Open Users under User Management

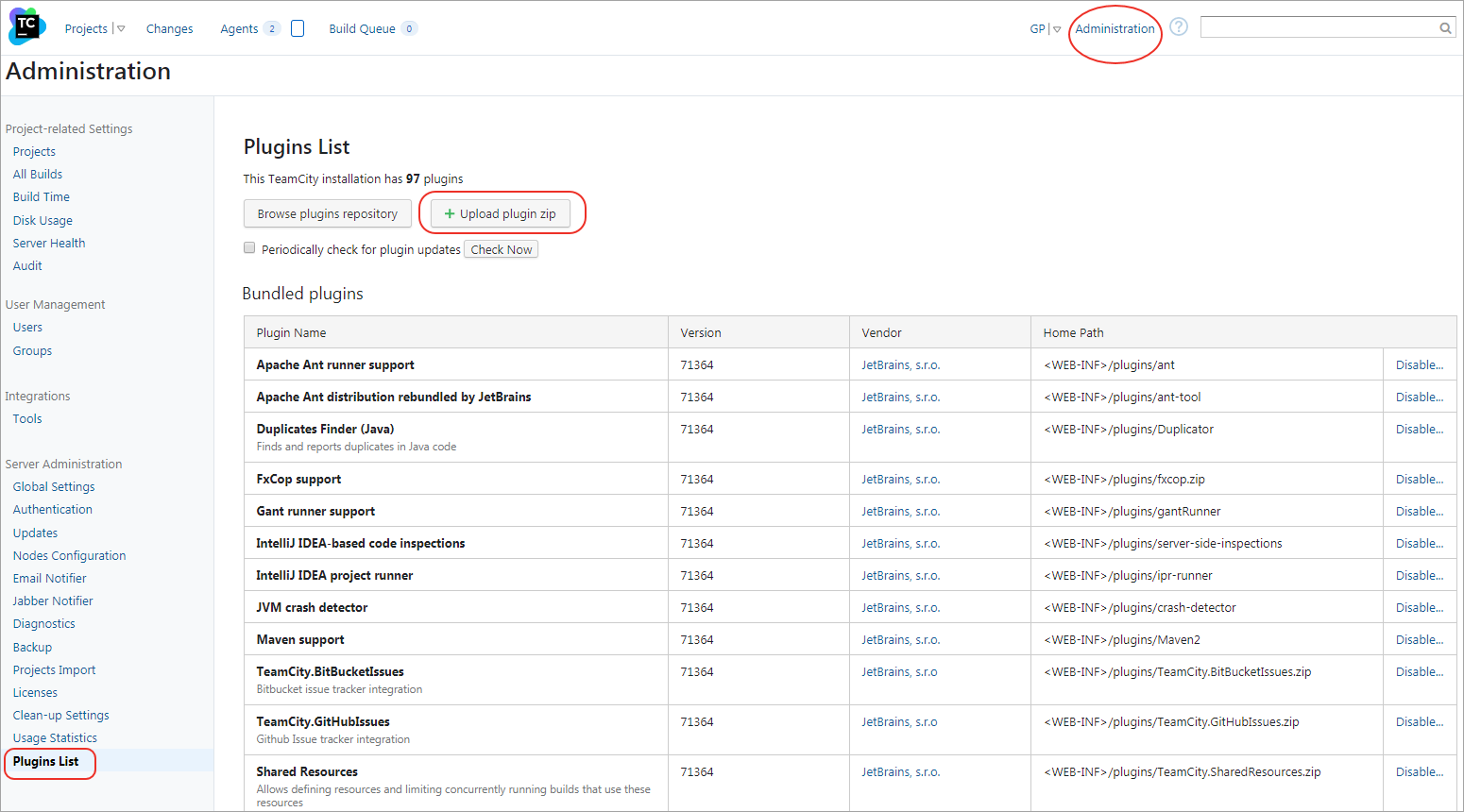click(x=27, y=328)
